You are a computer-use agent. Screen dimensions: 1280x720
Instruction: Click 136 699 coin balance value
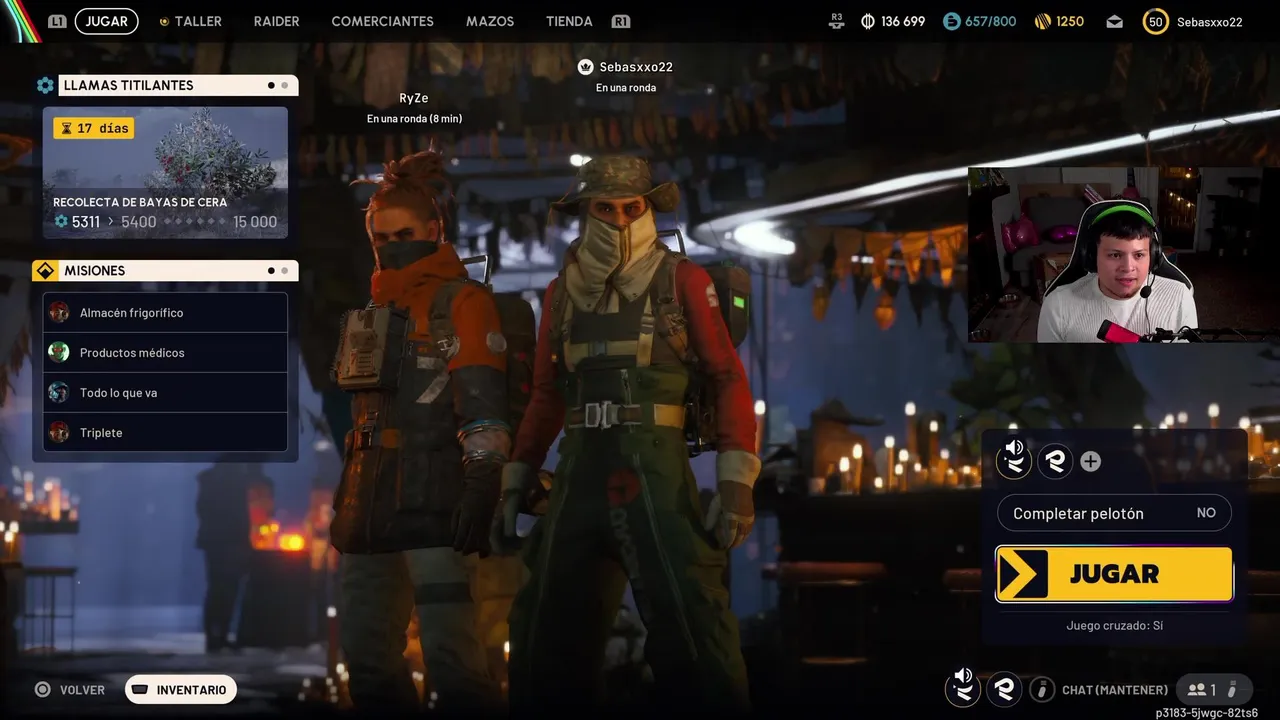903,21
